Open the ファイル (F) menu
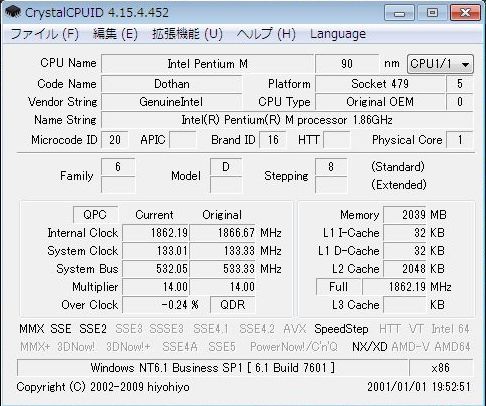The image size is (486, 406). click(45, 34)
